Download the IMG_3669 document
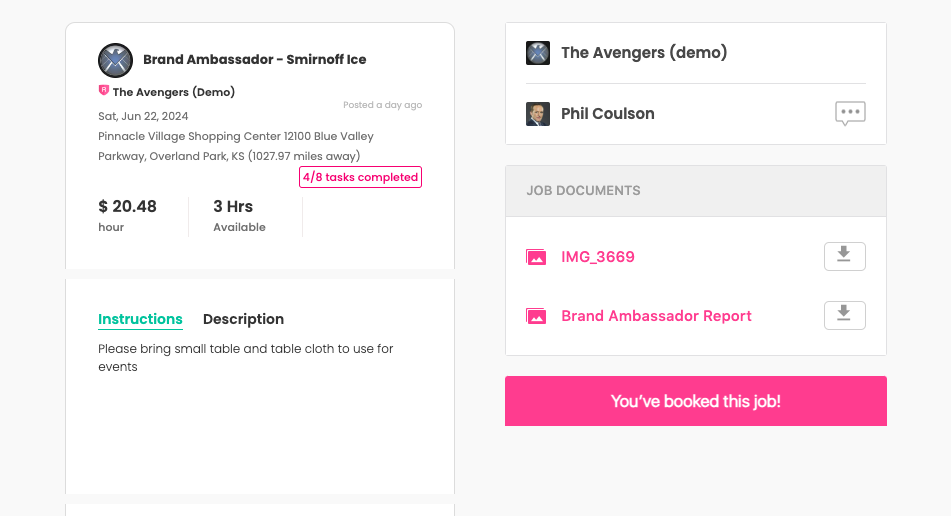The height and width of the screenshot is (516, 951). point(844,256)
